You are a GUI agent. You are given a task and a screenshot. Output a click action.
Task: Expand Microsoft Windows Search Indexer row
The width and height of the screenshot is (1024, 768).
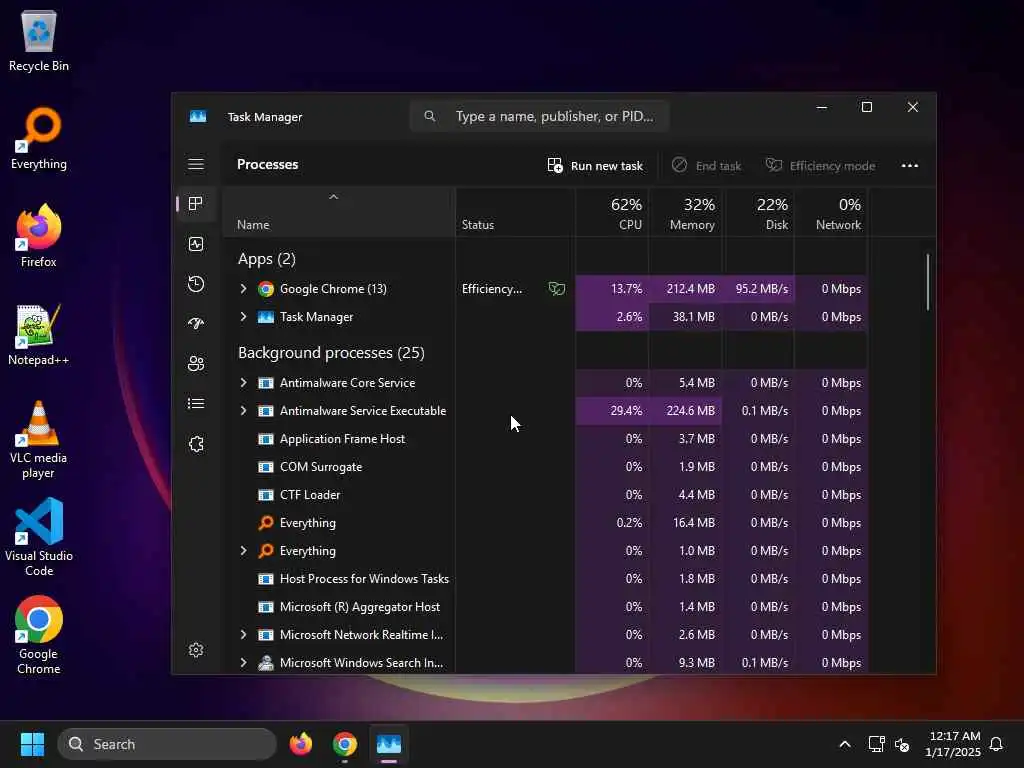point(243,662)
